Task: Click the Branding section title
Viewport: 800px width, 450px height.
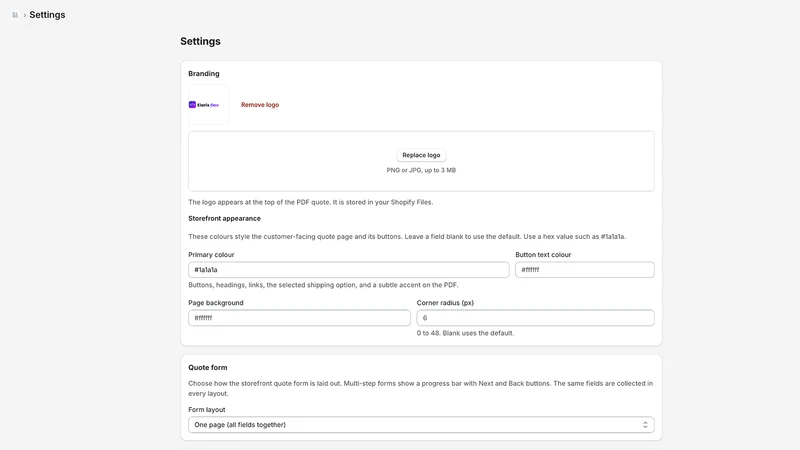Action: tap(204, 73)
